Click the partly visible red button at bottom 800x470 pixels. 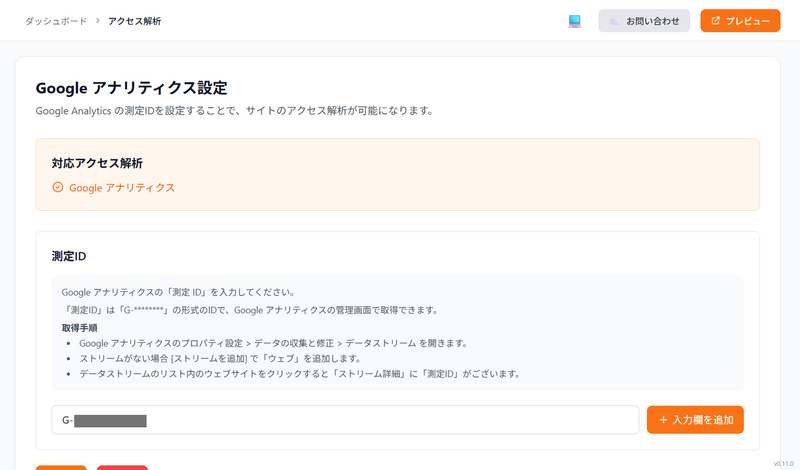tap(122, 467)
